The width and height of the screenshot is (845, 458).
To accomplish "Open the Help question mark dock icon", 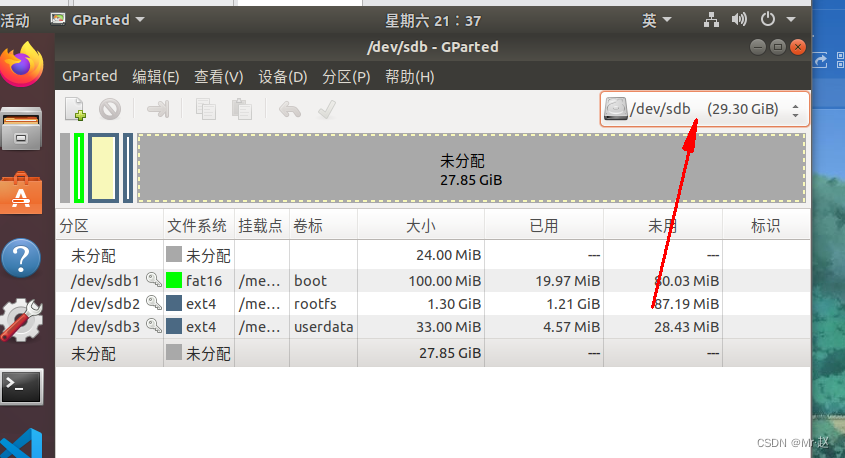I will (x=21, y=258).
